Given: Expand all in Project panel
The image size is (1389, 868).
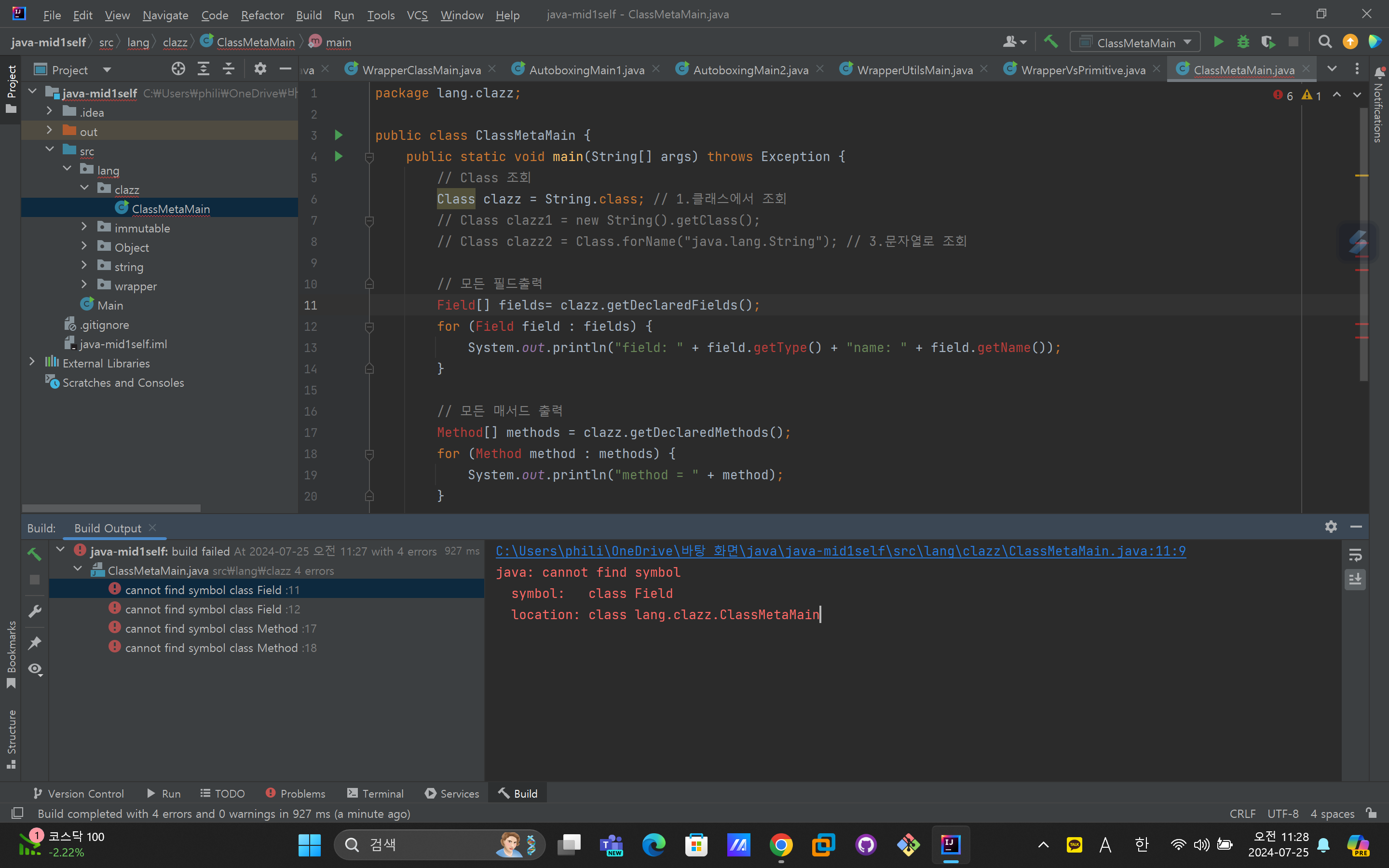Looking at the screenshot, I should coord(203,69).
